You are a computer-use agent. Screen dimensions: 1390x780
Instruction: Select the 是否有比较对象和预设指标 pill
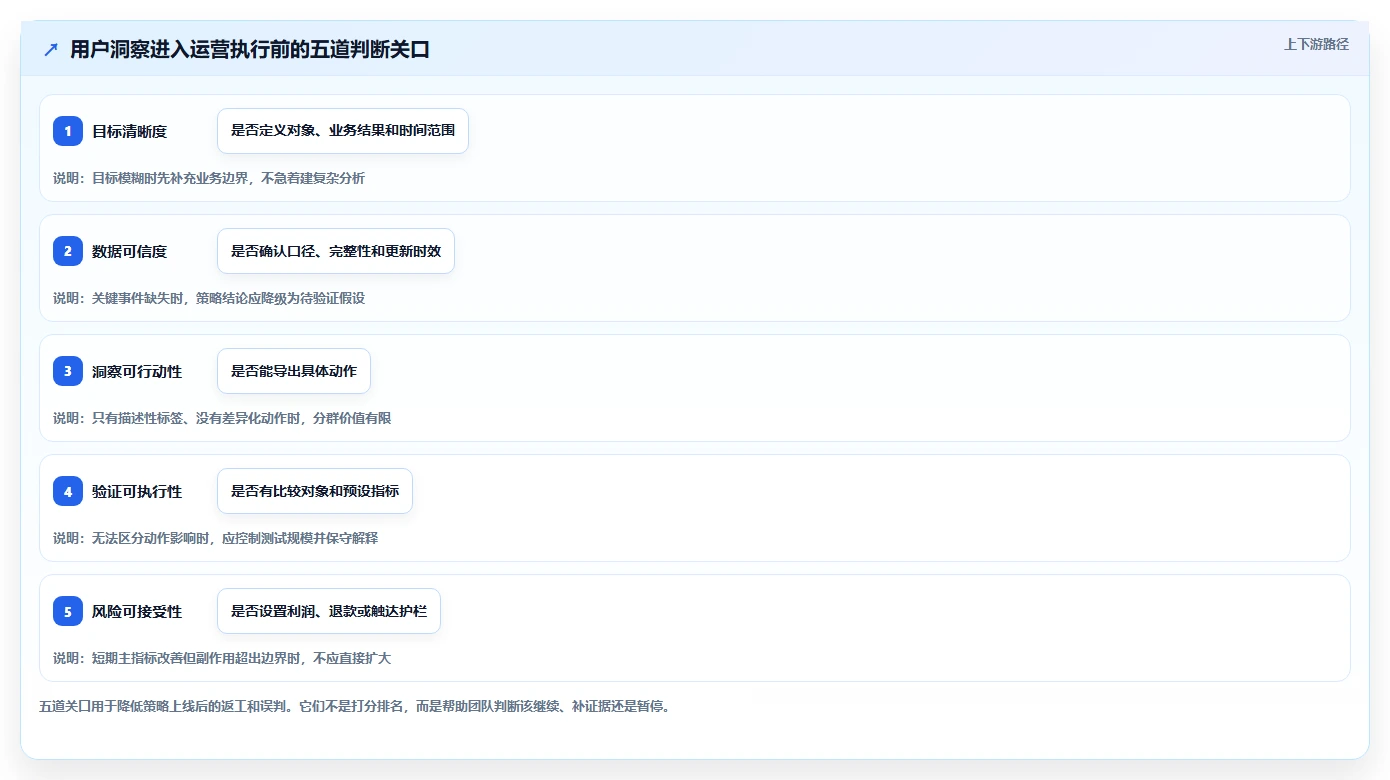click(315, 491)
